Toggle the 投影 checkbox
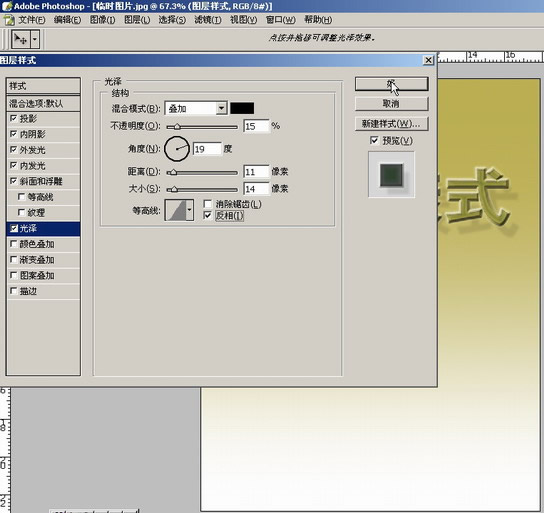Screen dimensions: 544x513 (x=14, y=118)
